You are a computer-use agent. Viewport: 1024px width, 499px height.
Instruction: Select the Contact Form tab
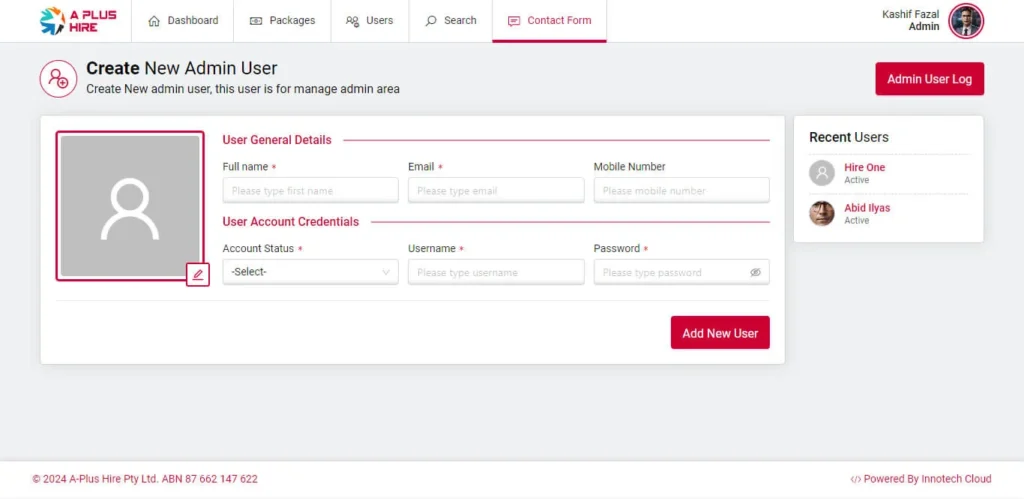549,21
